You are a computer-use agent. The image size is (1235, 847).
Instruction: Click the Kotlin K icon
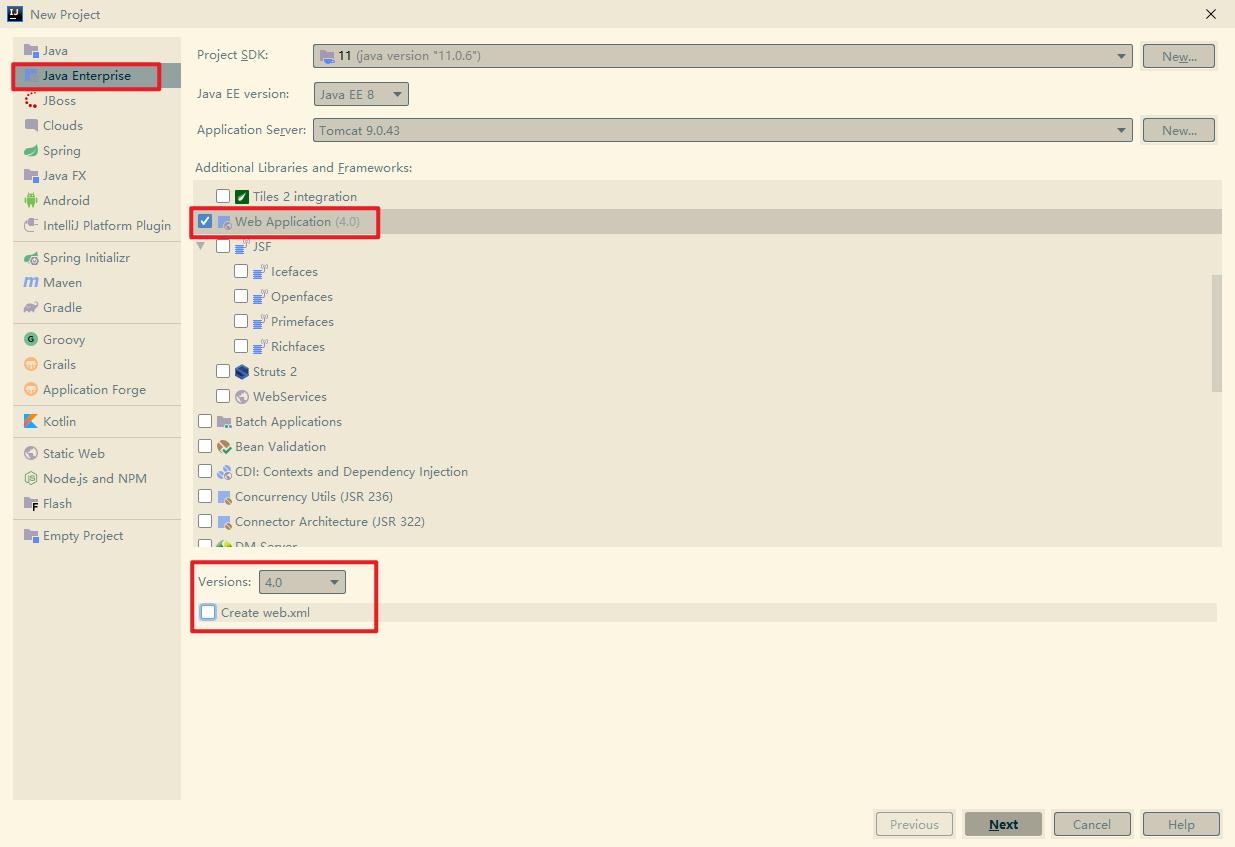[x=31, y=421]
